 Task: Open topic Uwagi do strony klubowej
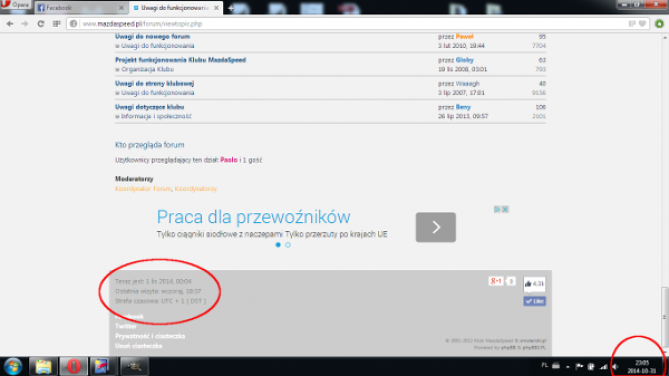click(154, 84)
